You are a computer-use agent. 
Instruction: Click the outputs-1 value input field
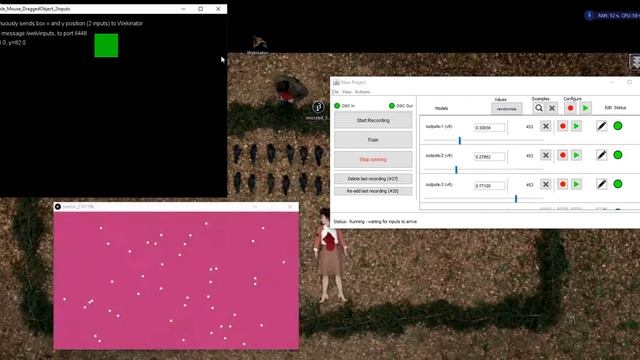point(489,128)
